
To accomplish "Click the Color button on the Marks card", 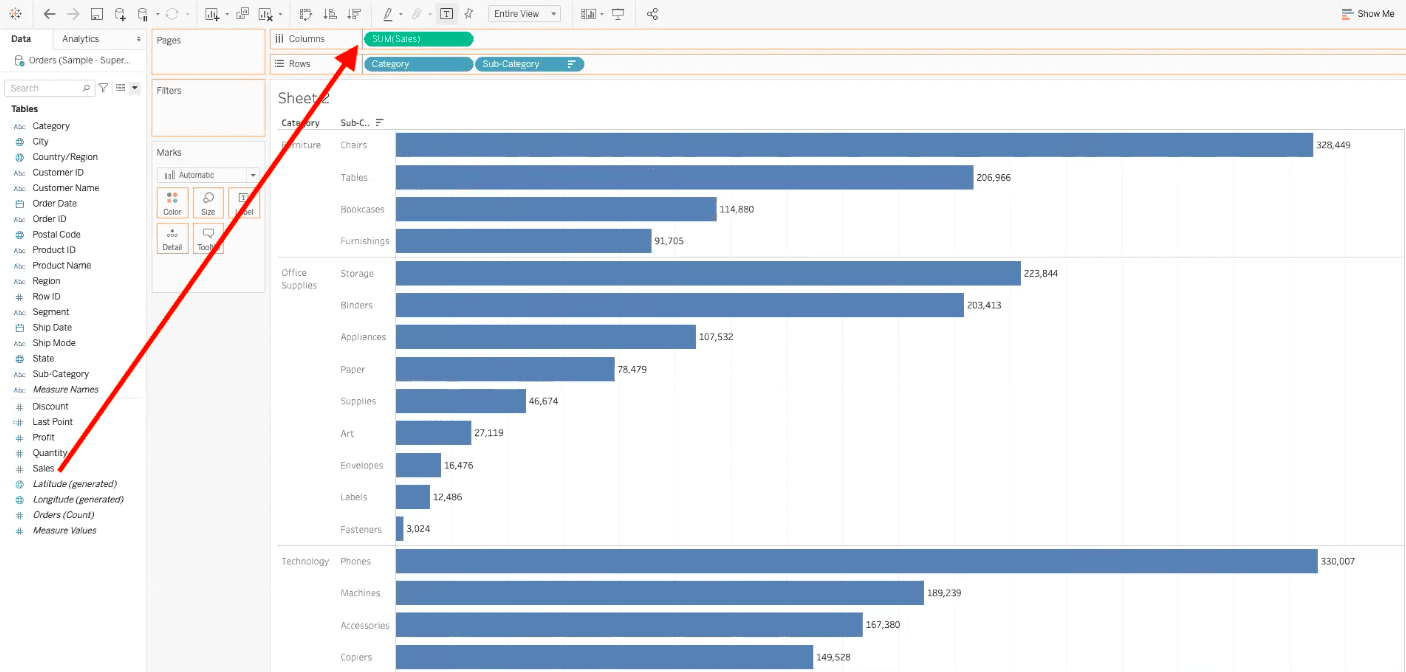I will 172,203.
